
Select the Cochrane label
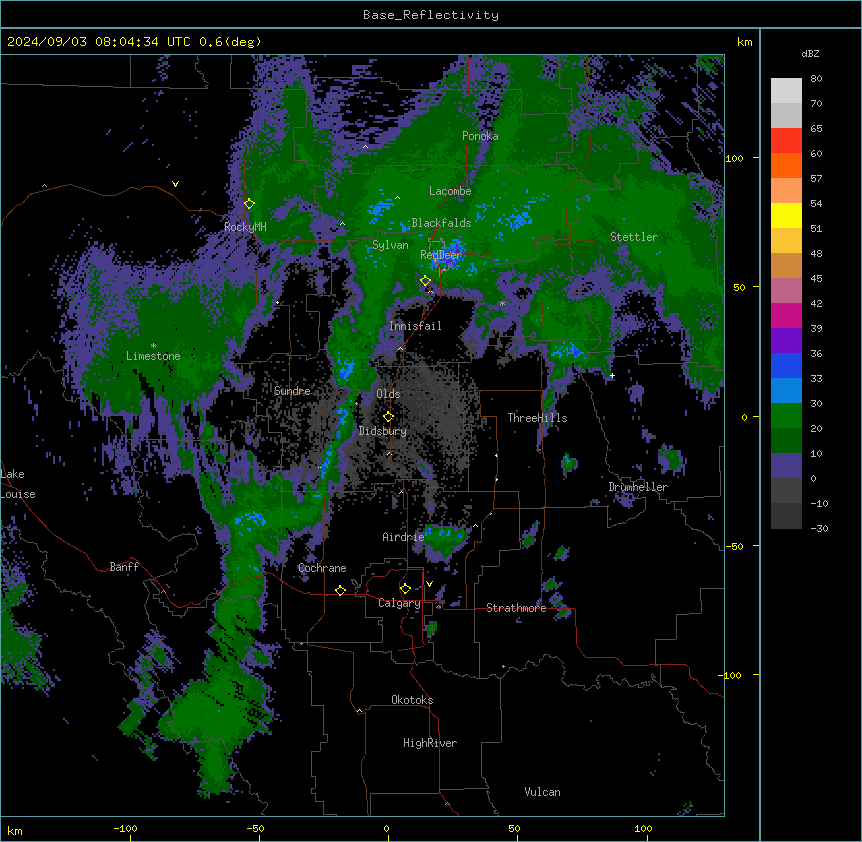pyautogui.click(x=322, y=568)
